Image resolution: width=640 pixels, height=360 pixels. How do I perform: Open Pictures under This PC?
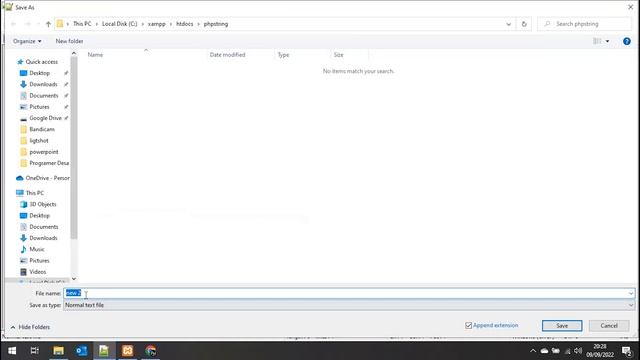coord(39,260)
